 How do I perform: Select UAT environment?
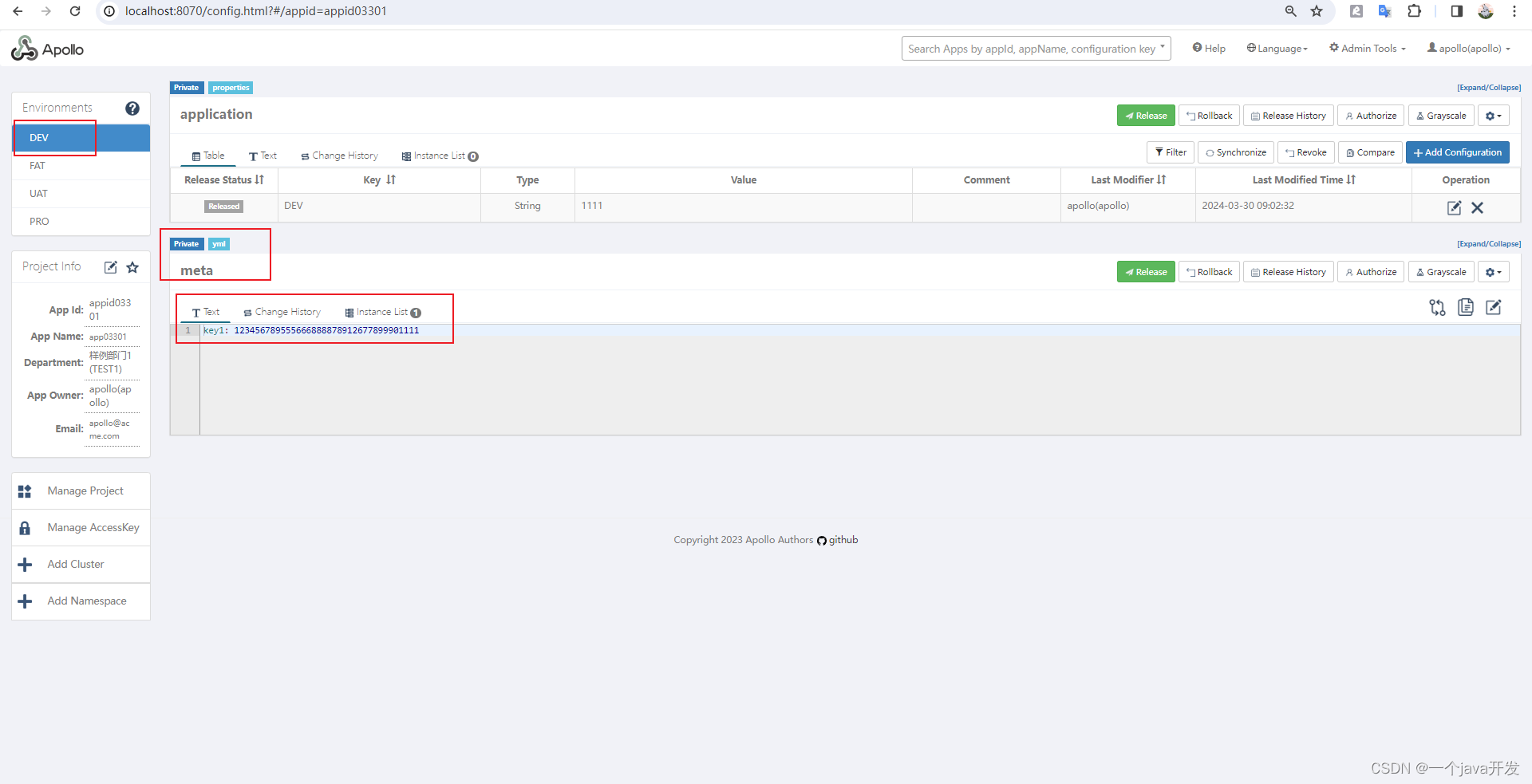pyautogui.click(x=81, y=194)
